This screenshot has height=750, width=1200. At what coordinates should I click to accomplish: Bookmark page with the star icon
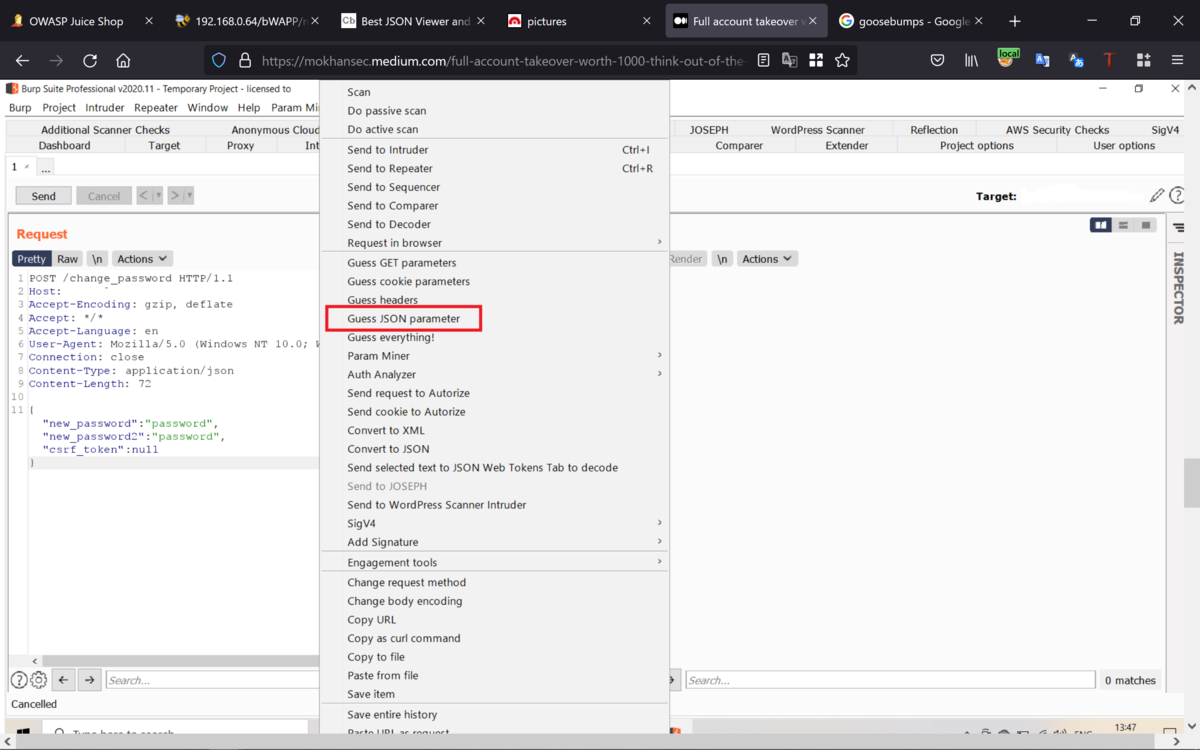click(842, 61)
